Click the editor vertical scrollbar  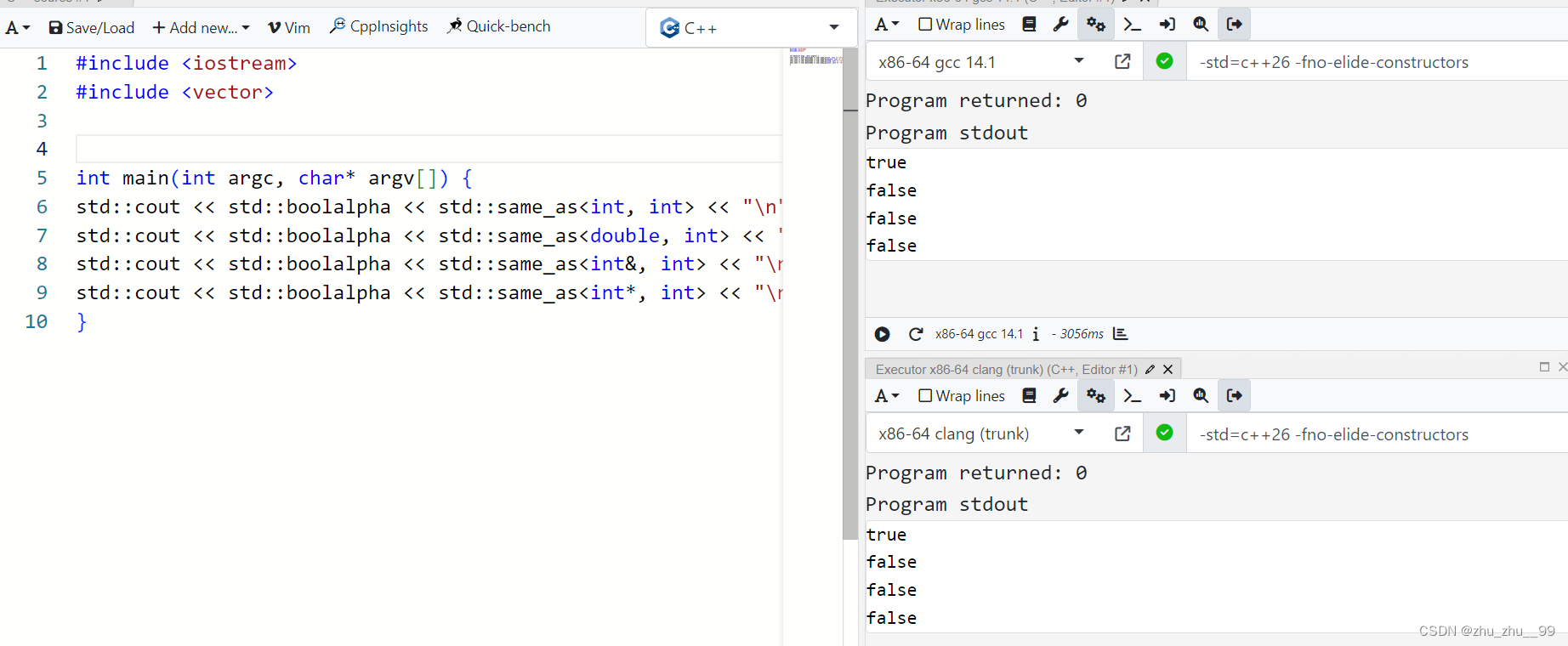click(850, 293)
